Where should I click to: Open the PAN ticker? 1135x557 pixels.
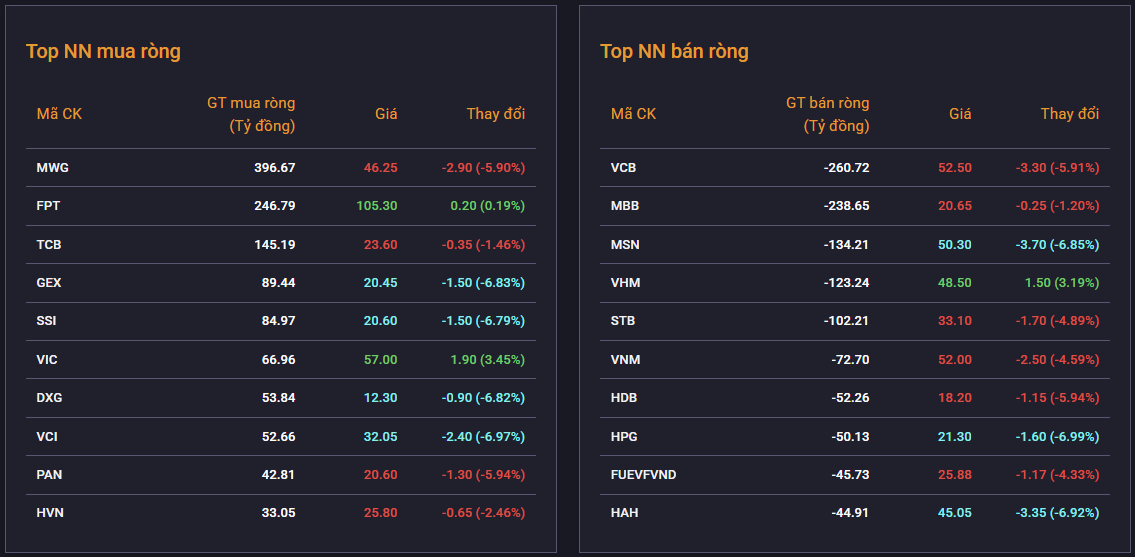(48, 474)
